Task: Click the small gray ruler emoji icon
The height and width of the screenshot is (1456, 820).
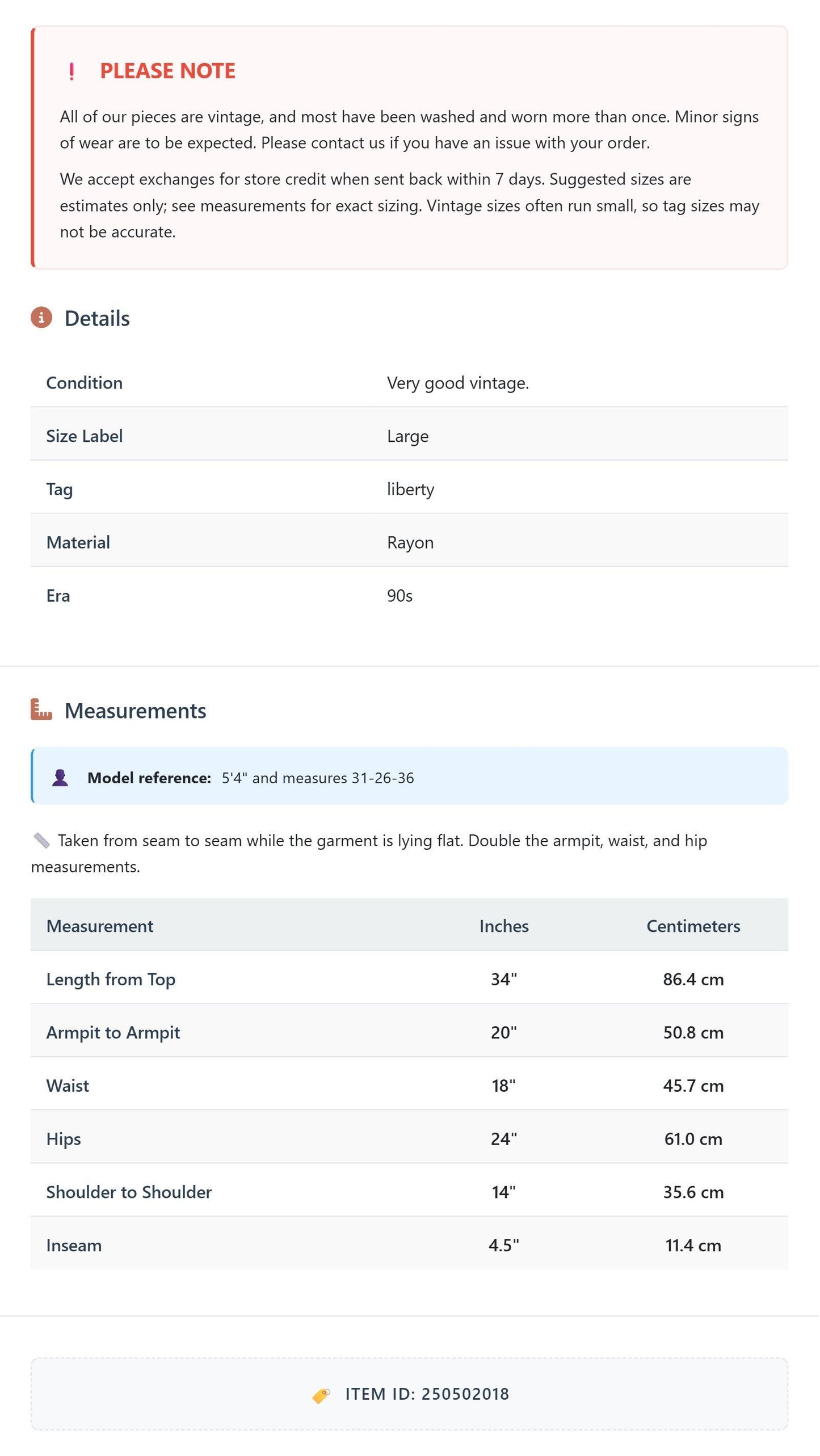Action: coord(41,841)
